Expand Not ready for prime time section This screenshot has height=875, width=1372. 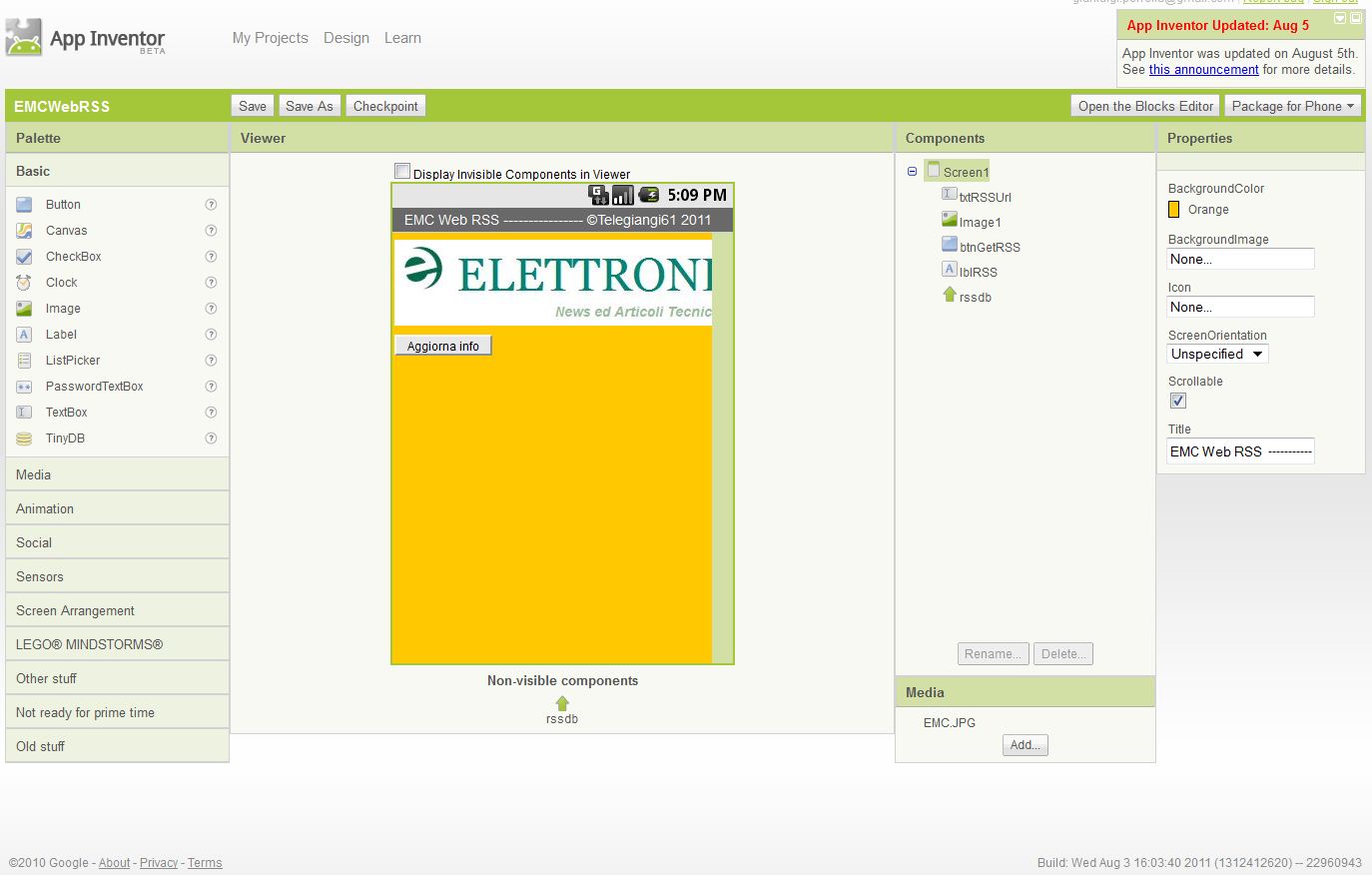point(117,712)
